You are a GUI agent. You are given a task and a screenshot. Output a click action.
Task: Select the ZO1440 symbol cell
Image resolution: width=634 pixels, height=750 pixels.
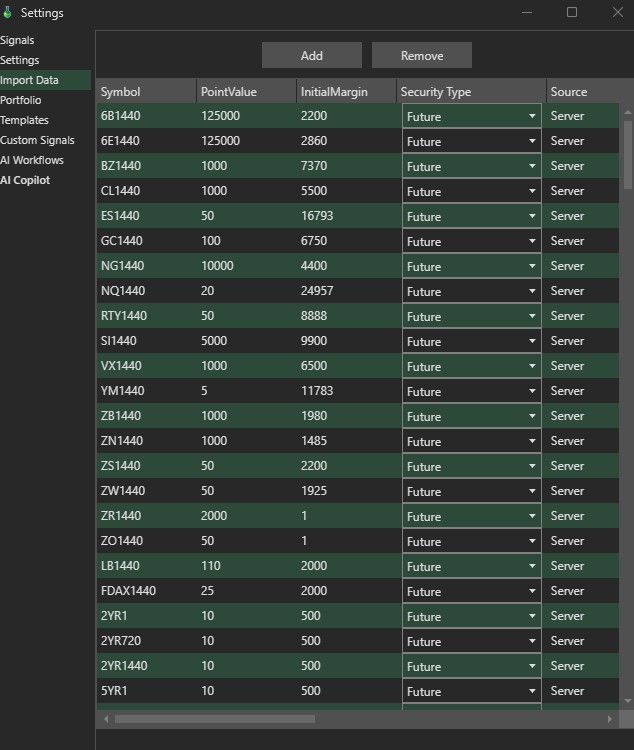[122, 540]
